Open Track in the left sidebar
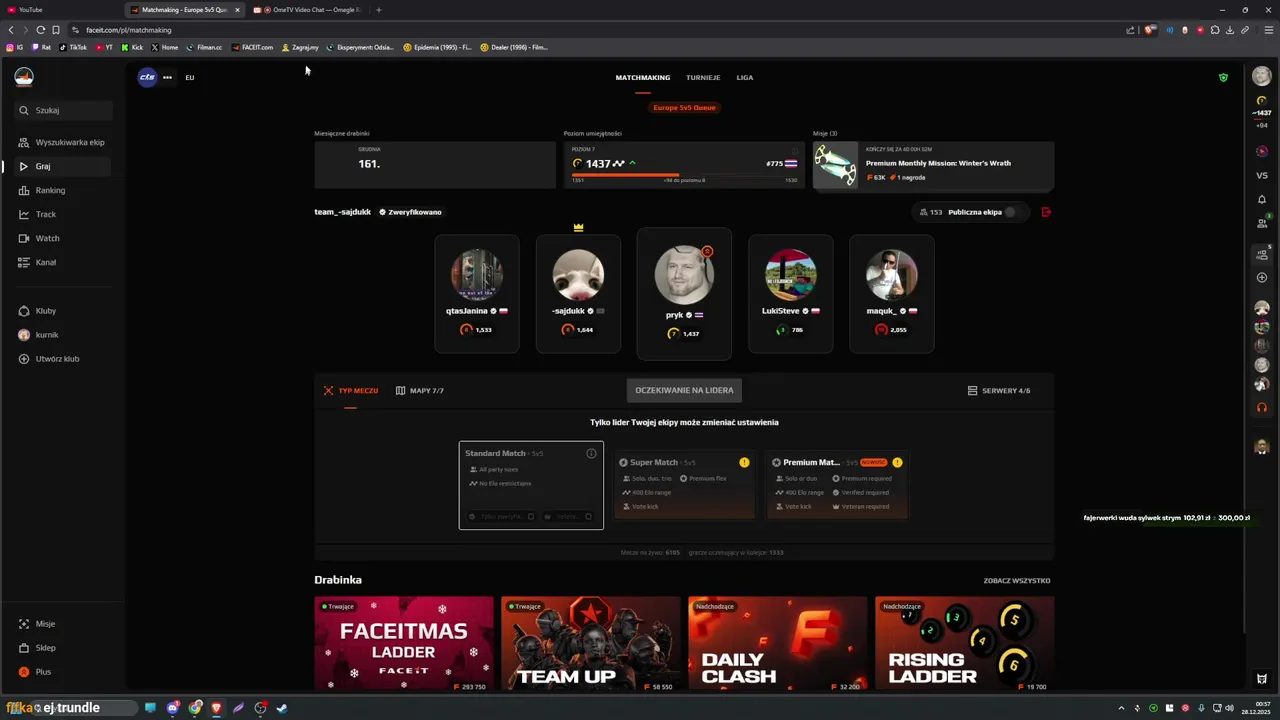This screenshot has width=1280, height=720. [x=62, y=214]
